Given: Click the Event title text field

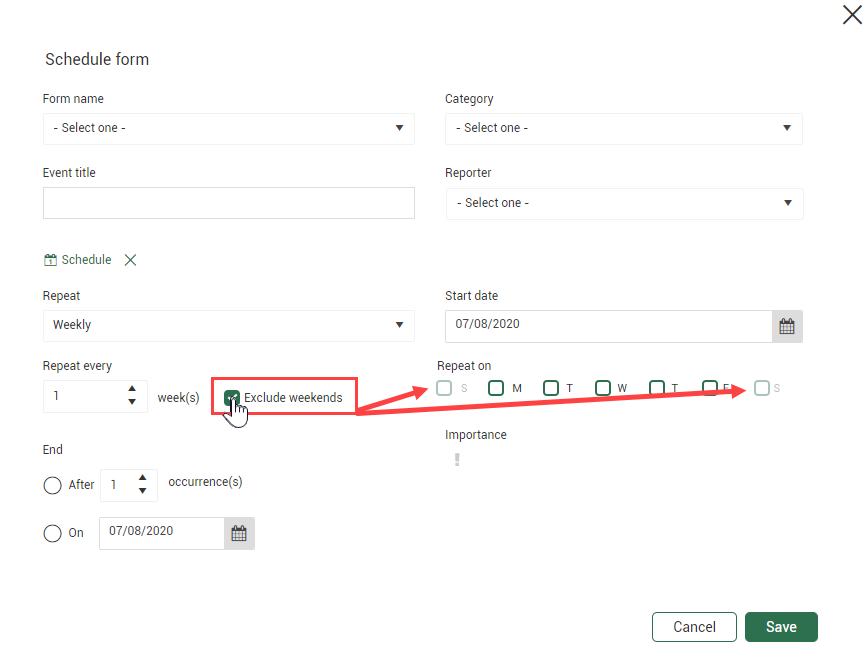Looking at the screenshot, I should 228,203.
